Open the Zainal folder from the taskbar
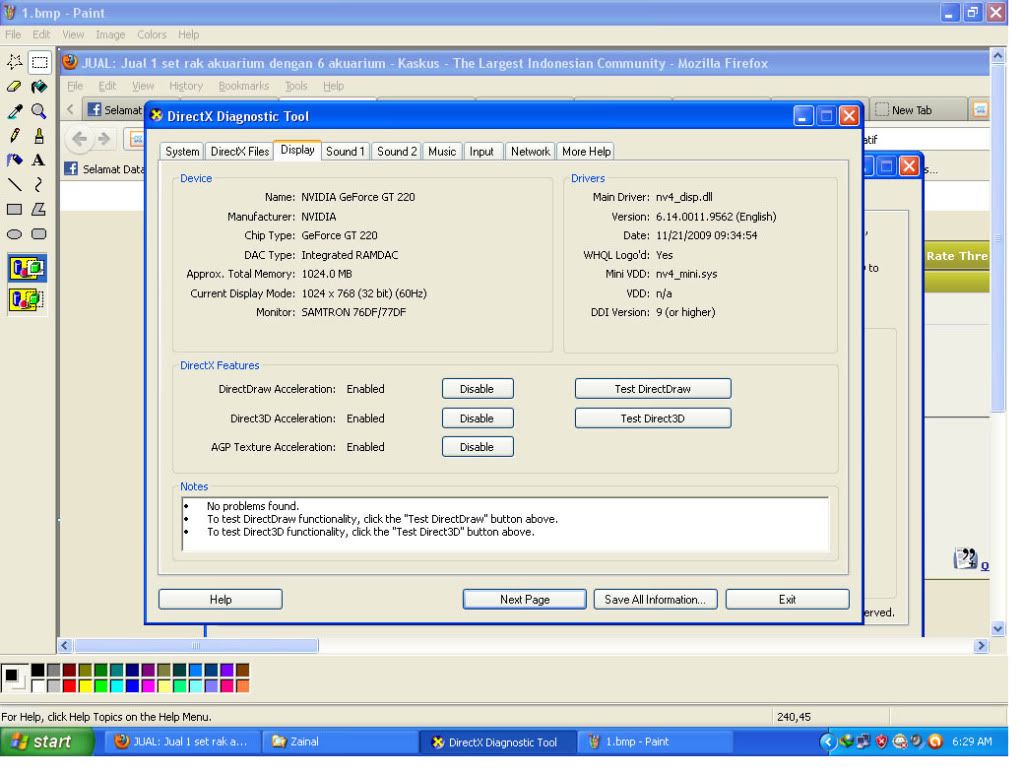Image resolution: width=1023 pixels, height=772 pixels. 339,742
